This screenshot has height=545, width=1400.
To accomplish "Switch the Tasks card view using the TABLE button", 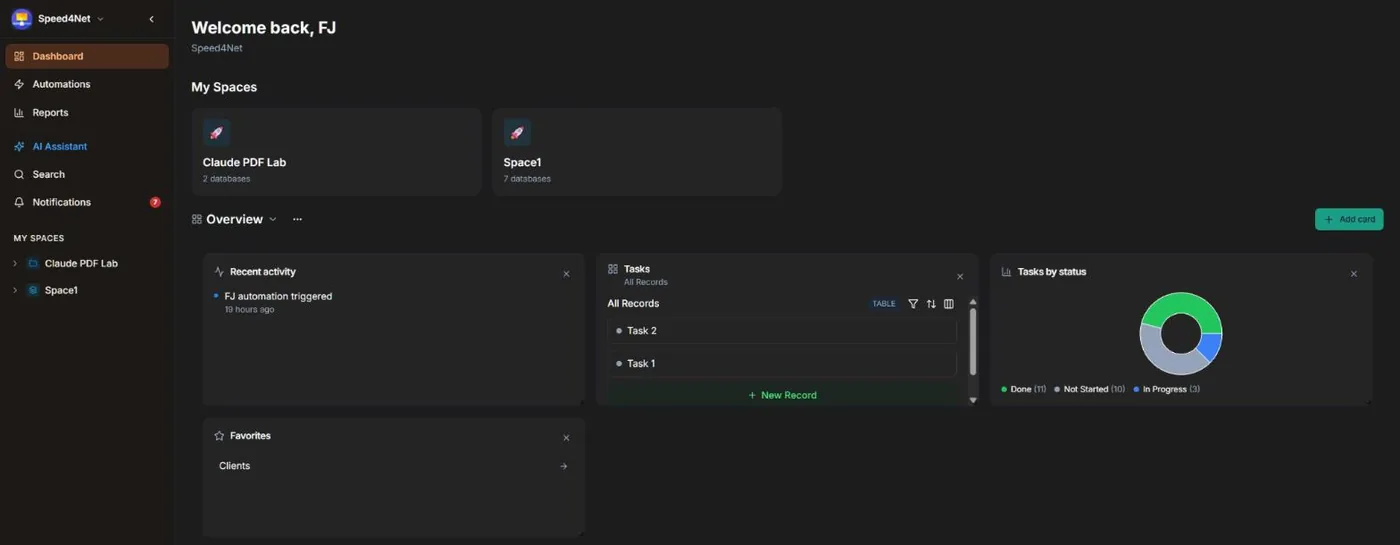I will tap(884, 304).
